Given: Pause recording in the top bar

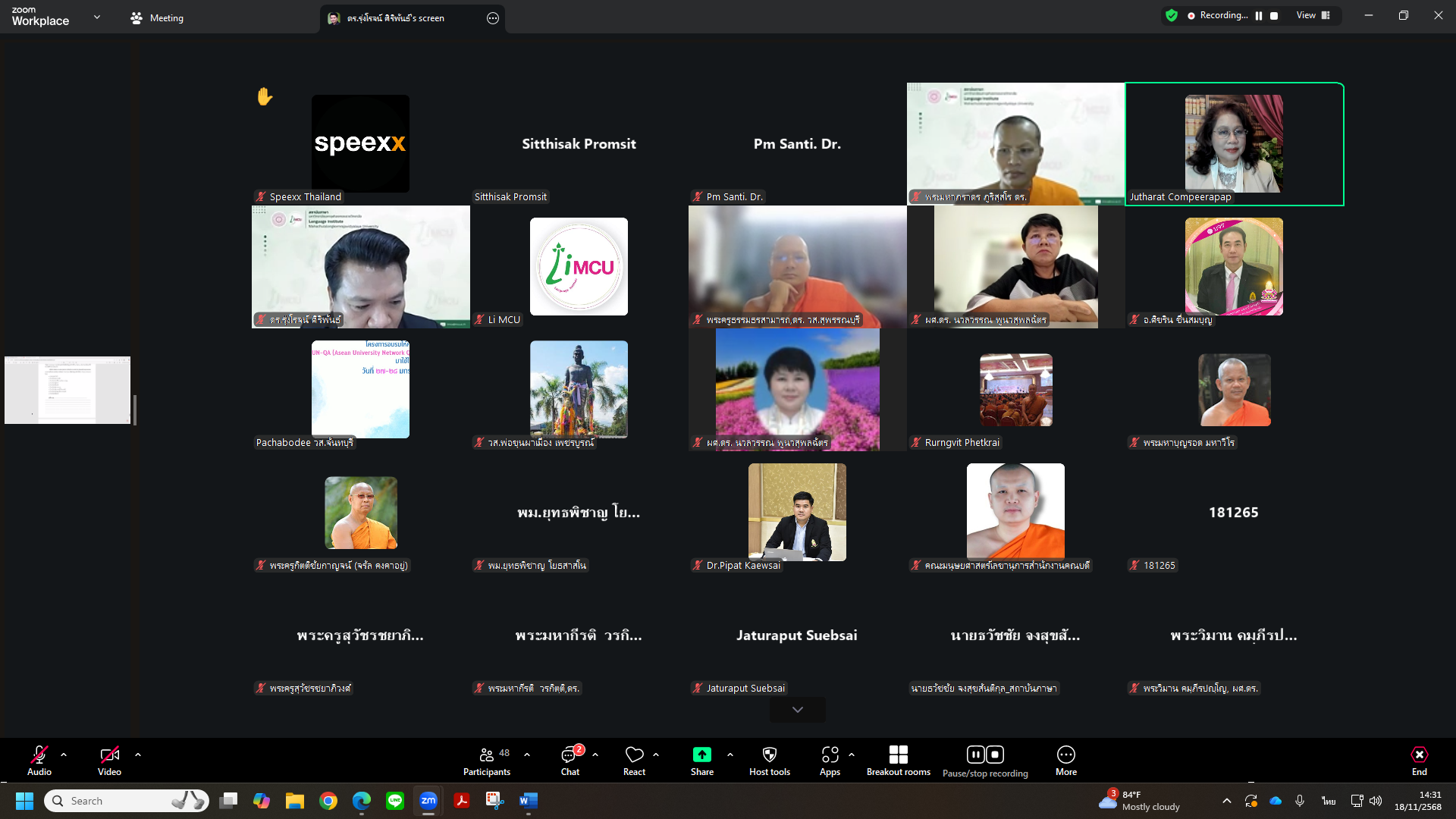Looking at the screenshot, I should tap(1259, 15).
